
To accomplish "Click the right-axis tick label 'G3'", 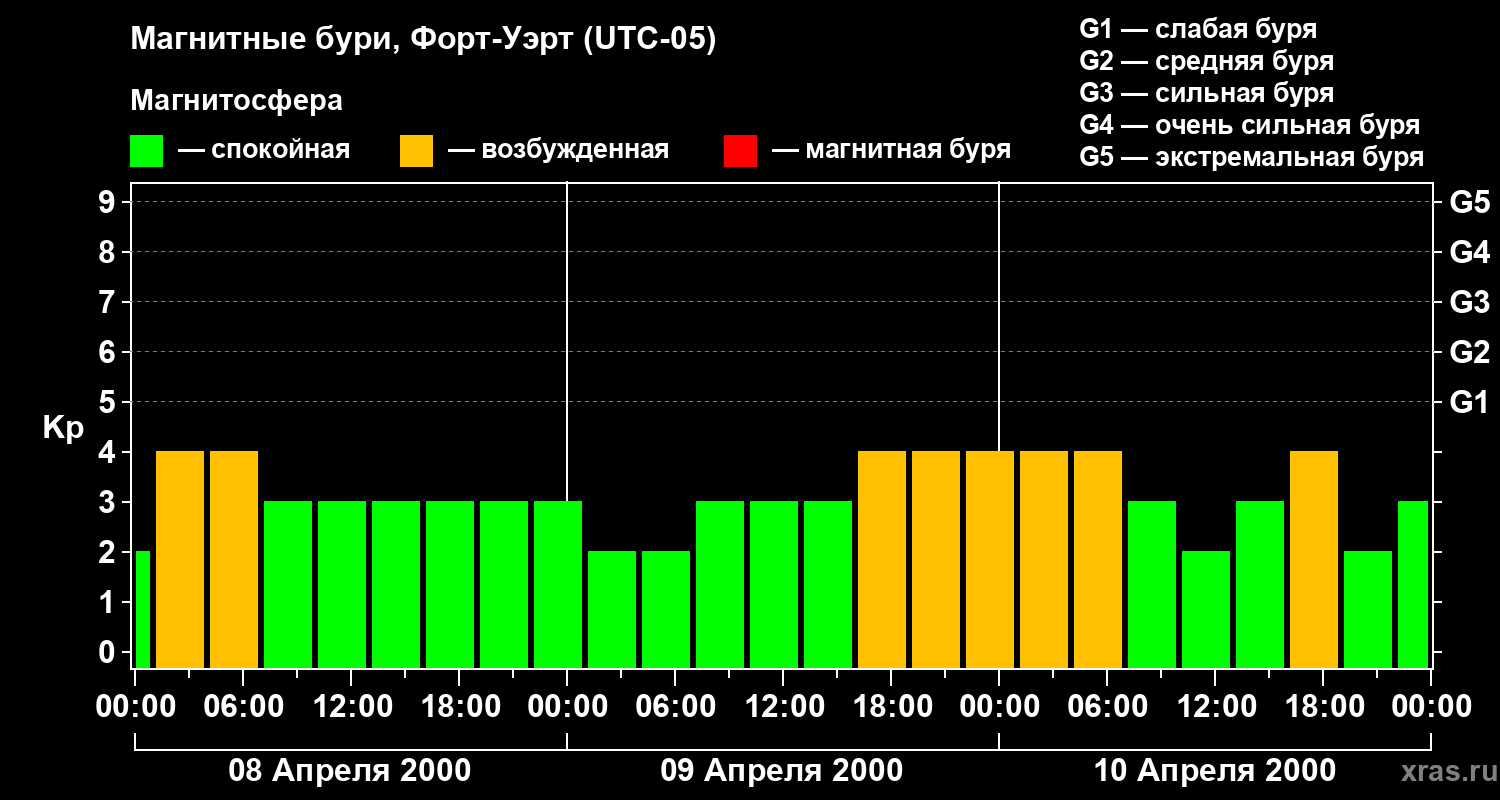I will 1469,302.
